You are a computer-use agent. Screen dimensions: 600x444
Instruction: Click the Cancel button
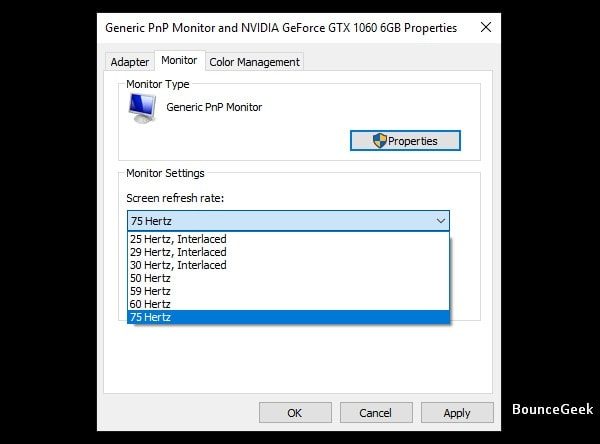[376, 413]
